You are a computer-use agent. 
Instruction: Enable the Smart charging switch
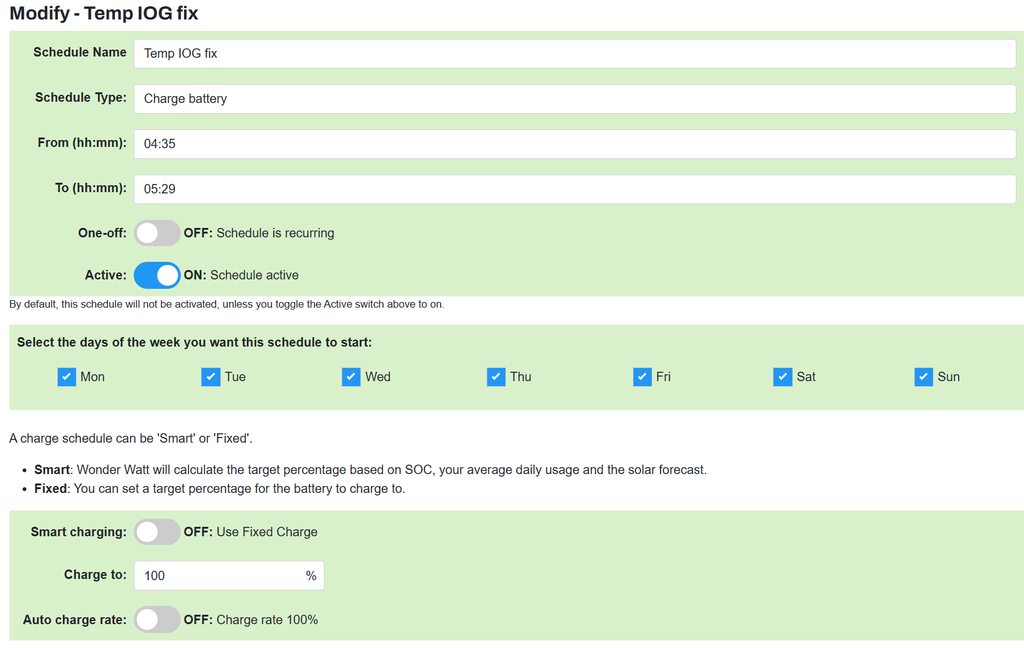(x=157, y=532)
